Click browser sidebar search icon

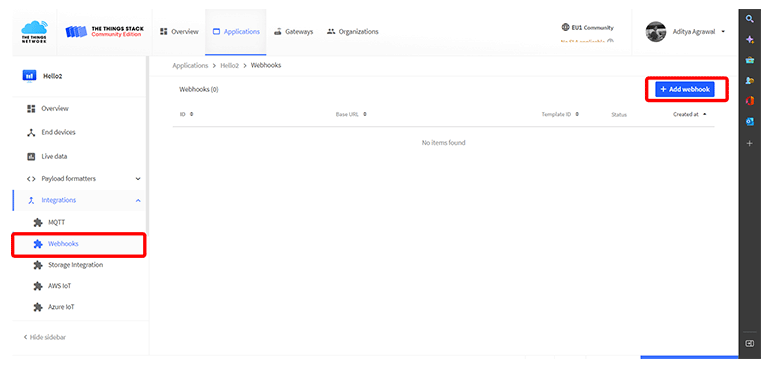click(749, 19)
